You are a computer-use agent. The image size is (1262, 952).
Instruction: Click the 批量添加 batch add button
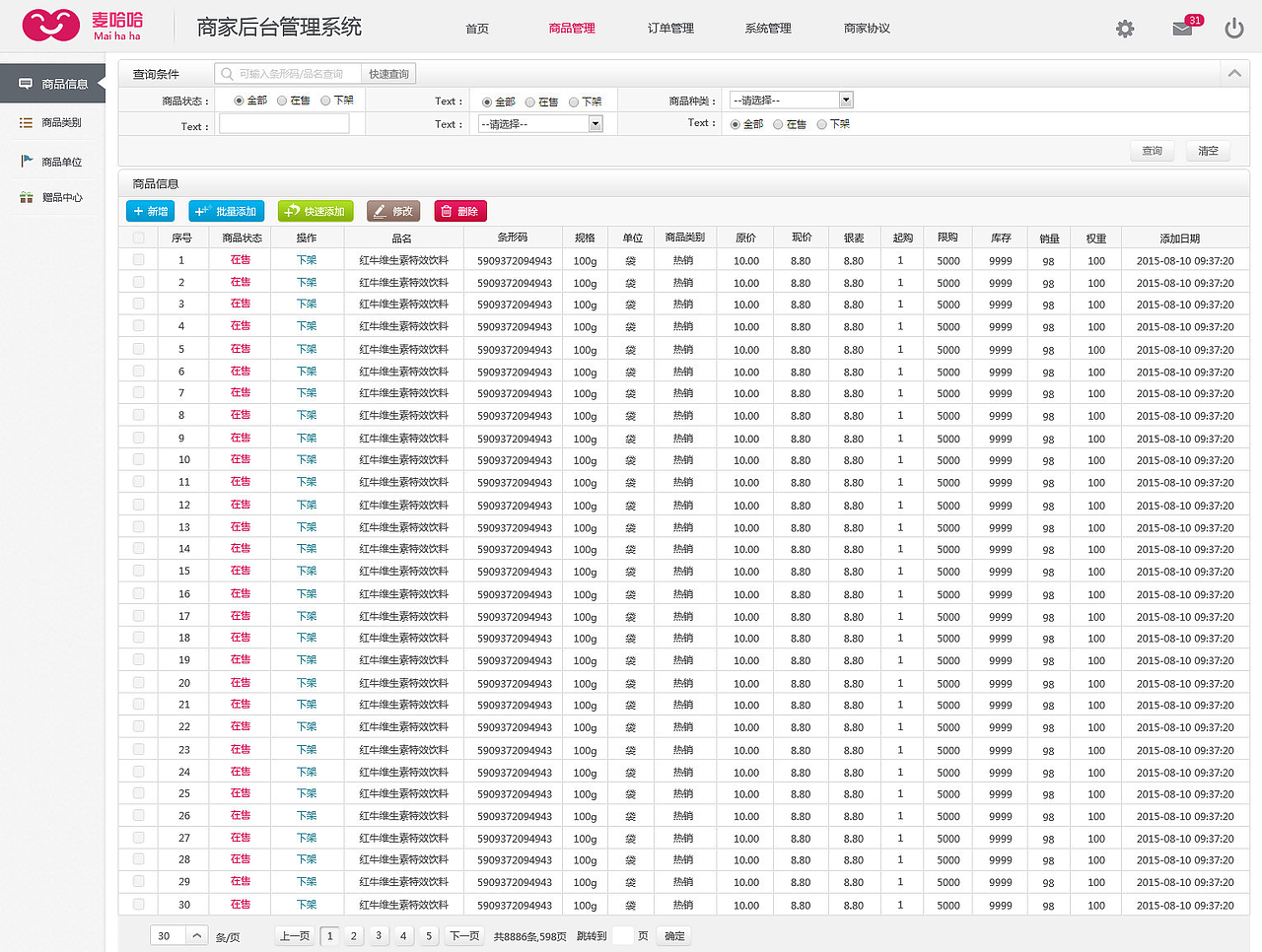click(226, 211)
